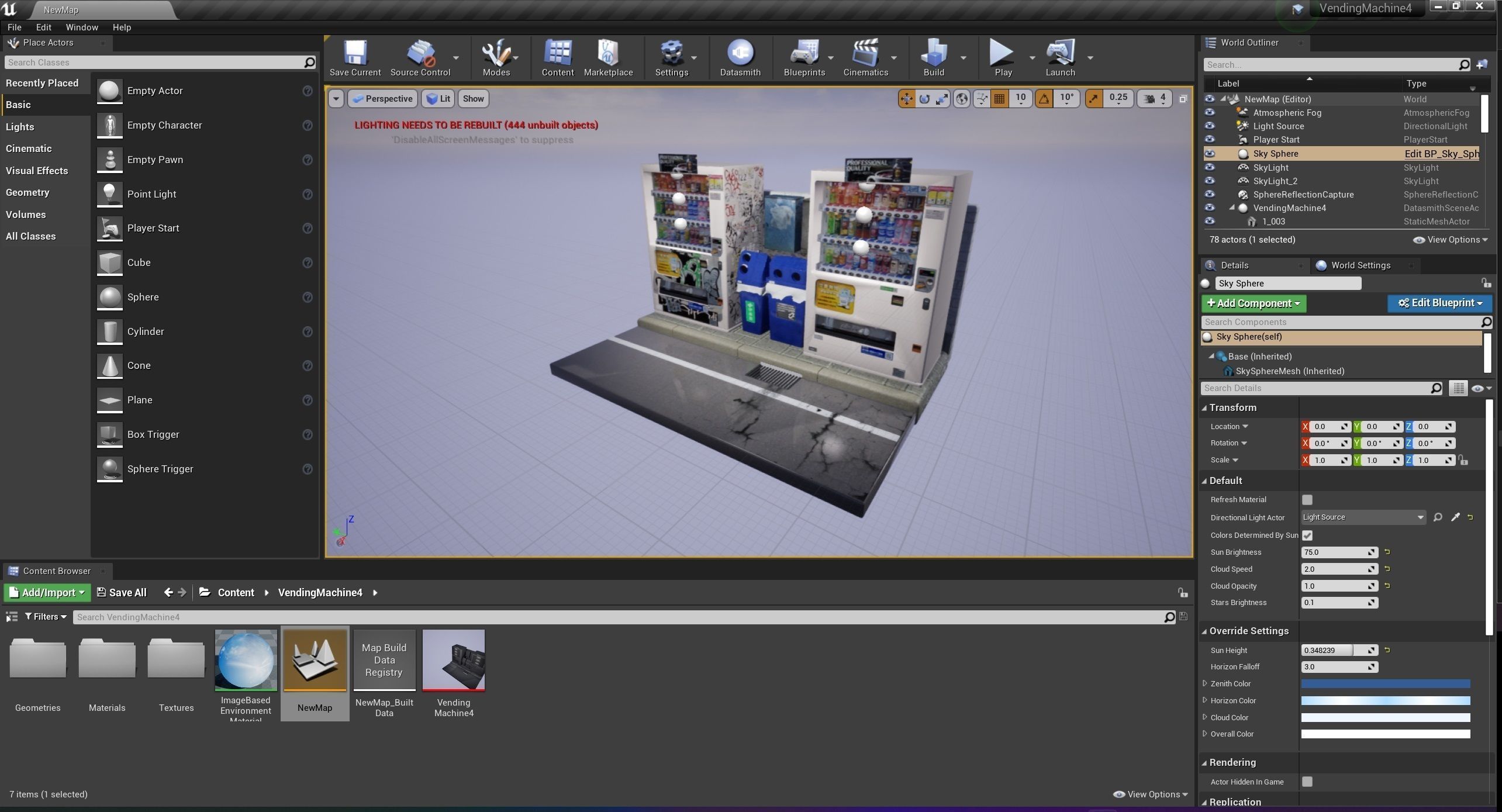Select the Lights category
Viewport: 1502px width, 812px height.
click(20, 127)
